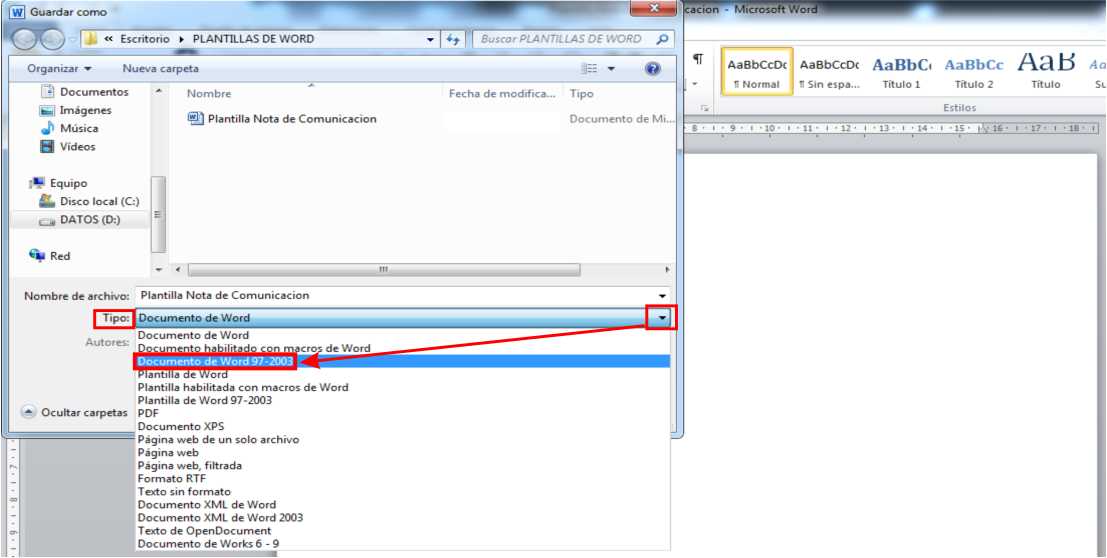Viewport: 1107px width, 558px height.
Task: Apply Normal style in Word styles gallery
Action: pyautogui.click(x=757, y=71)
